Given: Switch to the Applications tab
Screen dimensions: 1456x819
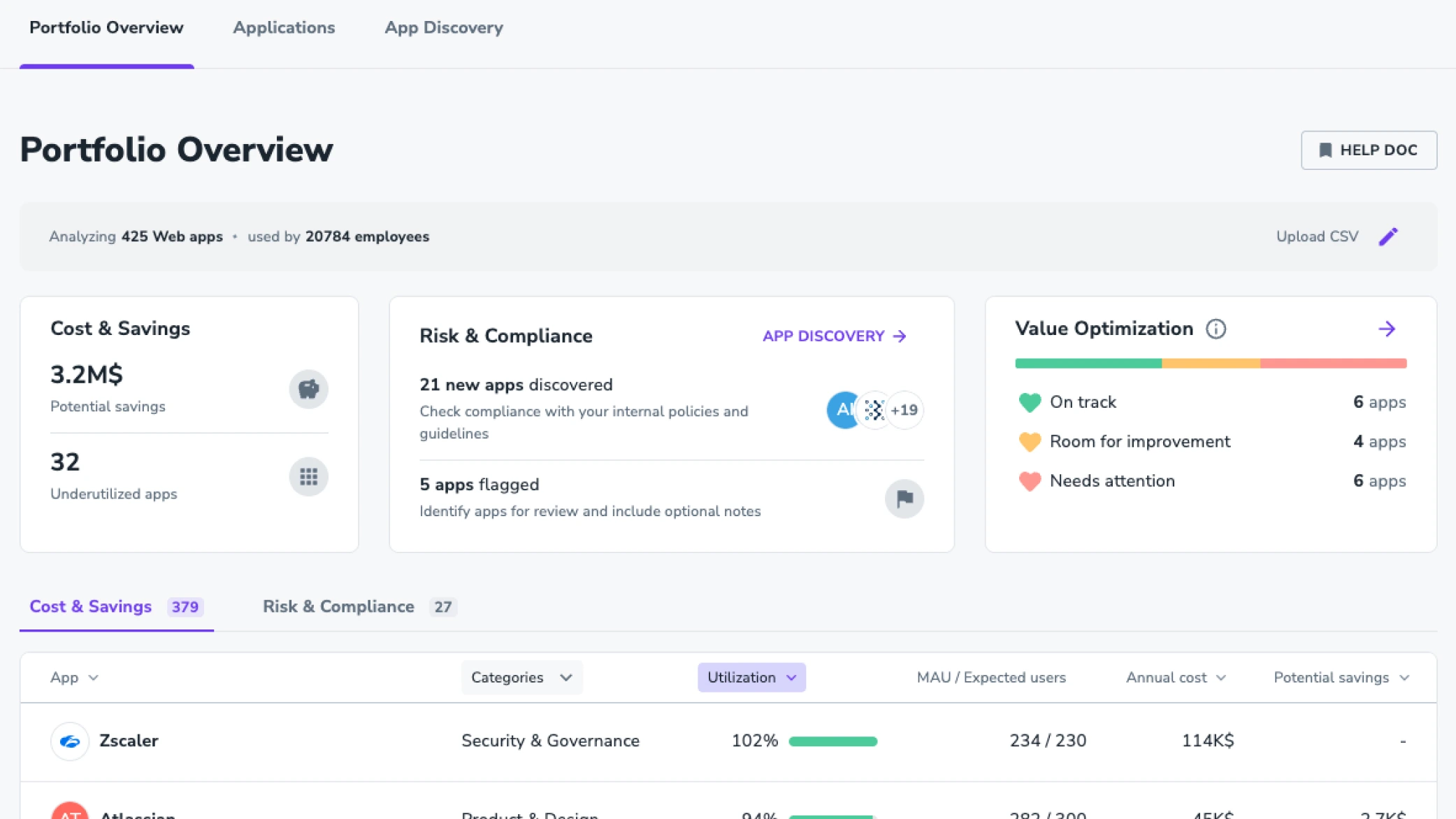Looking at the screenshot, I should pyautogui.click(x=284, y=28).
